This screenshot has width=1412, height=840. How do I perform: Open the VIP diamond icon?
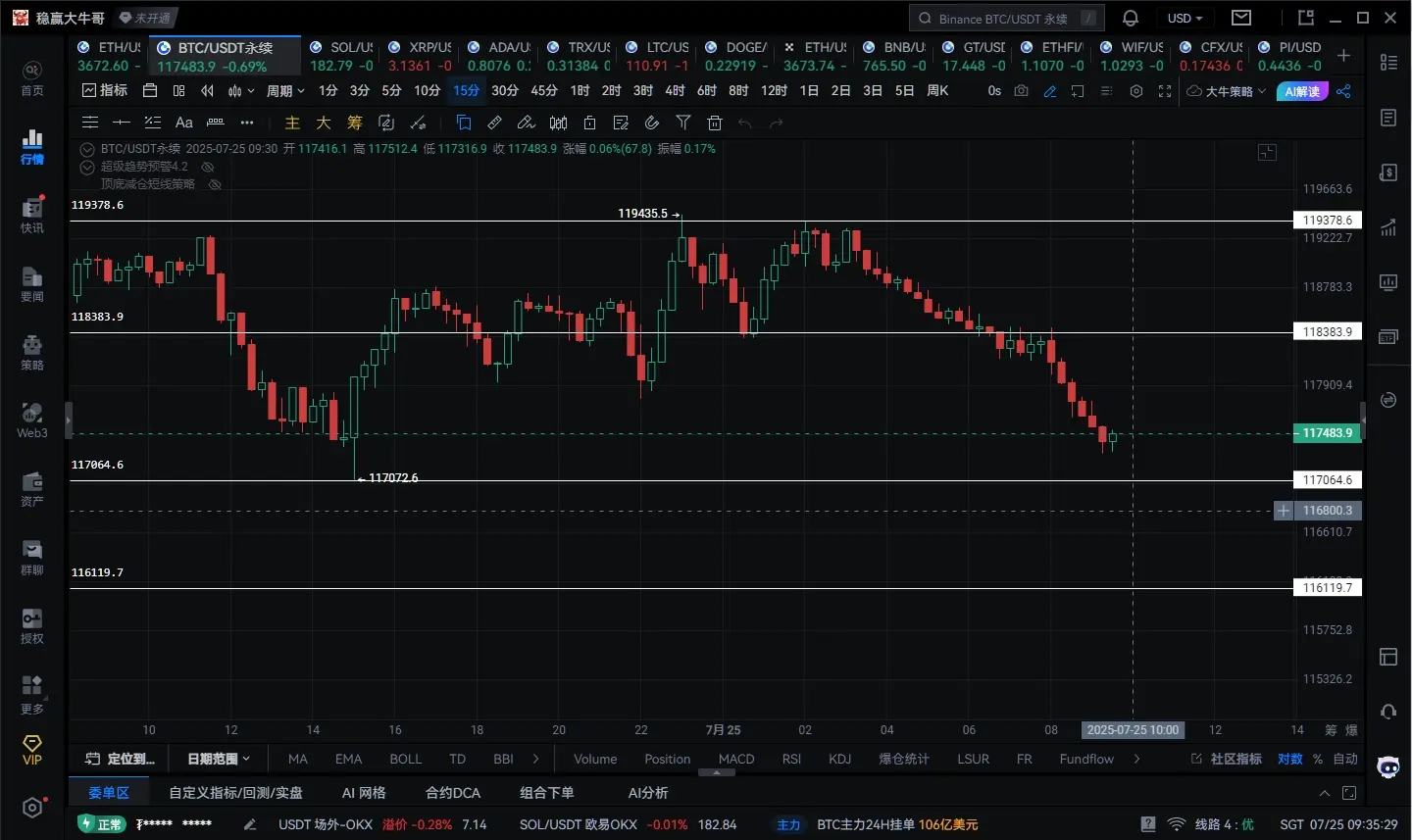pyautogui.click(x=32, y=750)
